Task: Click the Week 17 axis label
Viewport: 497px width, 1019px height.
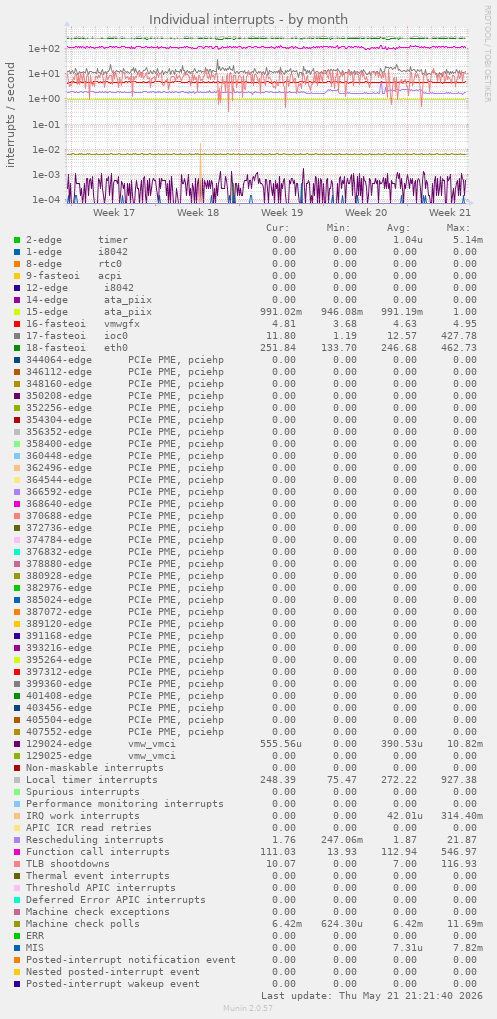Action: (114, 213)
